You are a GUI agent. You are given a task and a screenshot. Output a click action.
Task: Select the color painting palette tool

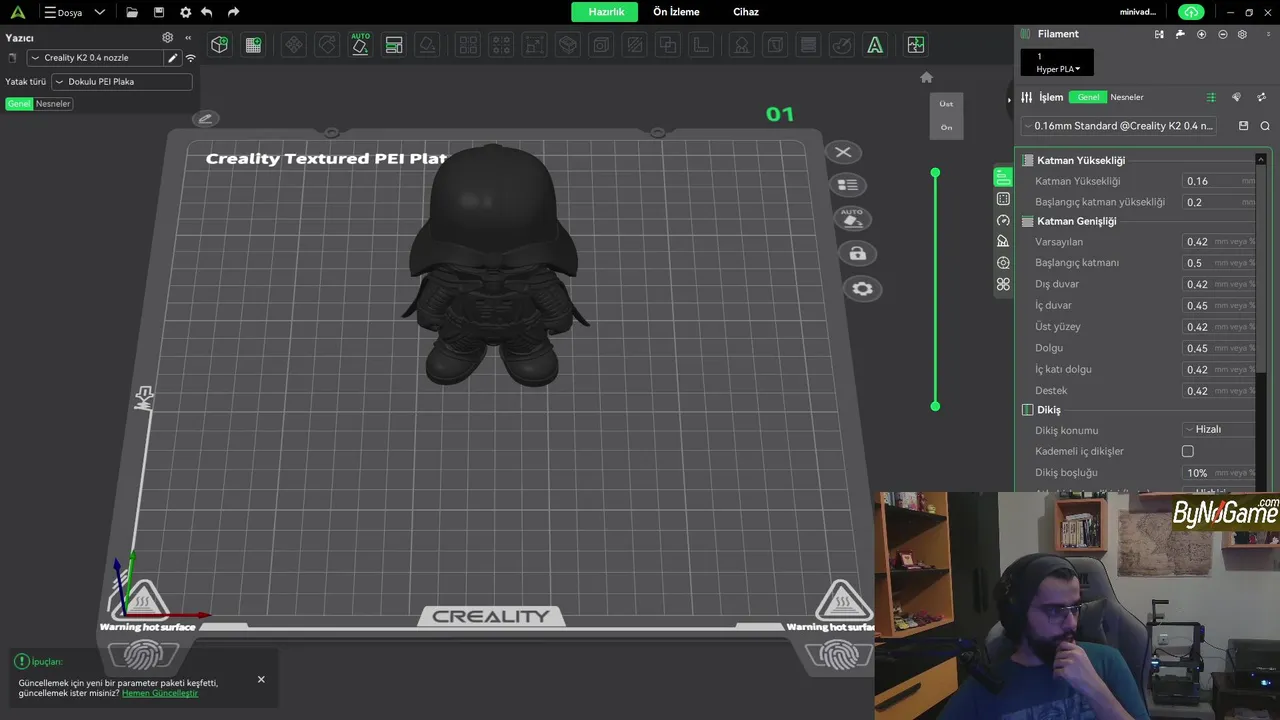coord(842,45)
